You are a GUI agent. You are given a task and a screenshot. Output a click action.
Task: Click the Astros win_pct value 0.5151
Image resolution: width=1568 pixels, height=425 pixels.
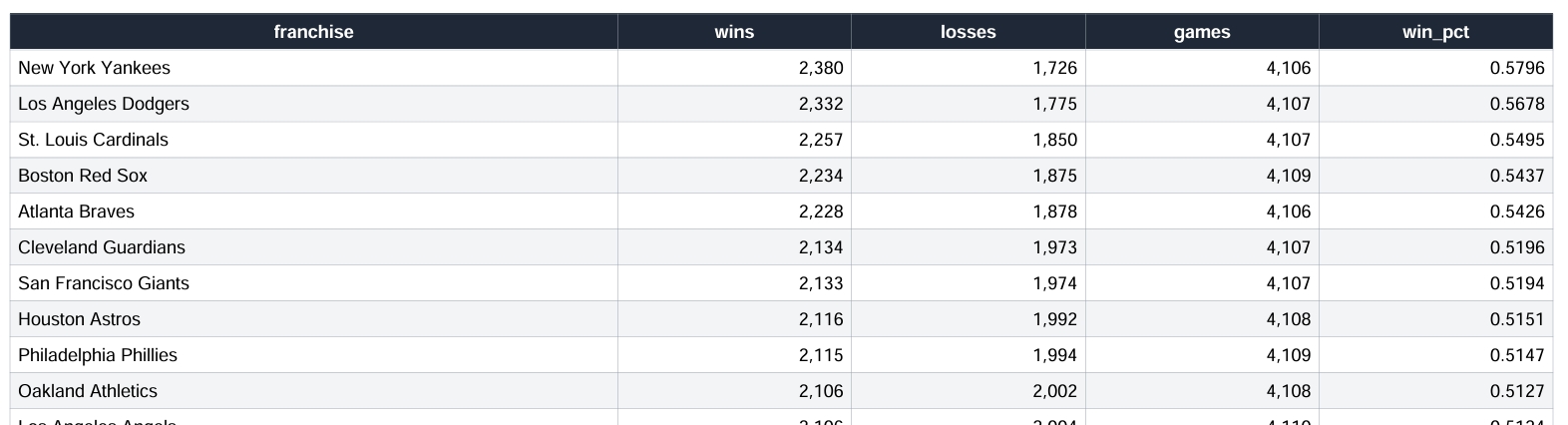pos(1516,319)
